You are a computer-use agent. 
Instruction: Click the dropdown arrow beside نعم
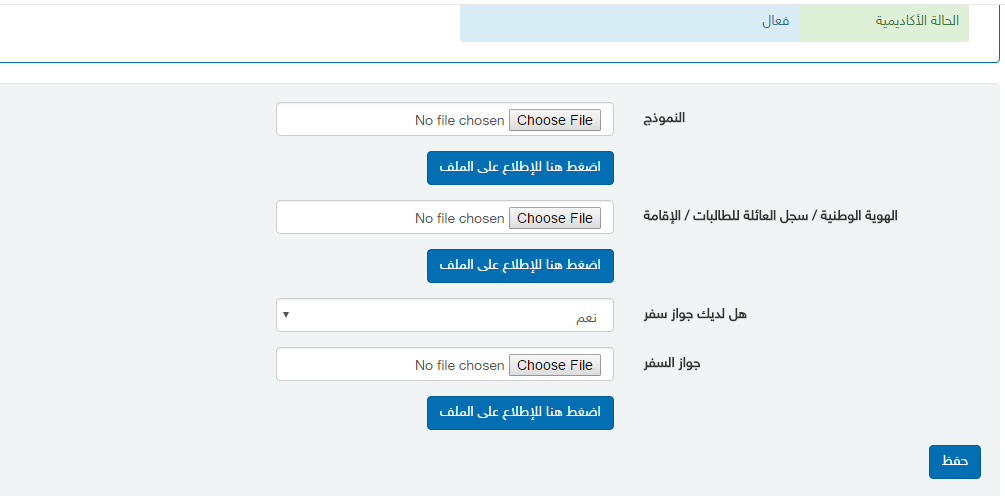(286, 315)
